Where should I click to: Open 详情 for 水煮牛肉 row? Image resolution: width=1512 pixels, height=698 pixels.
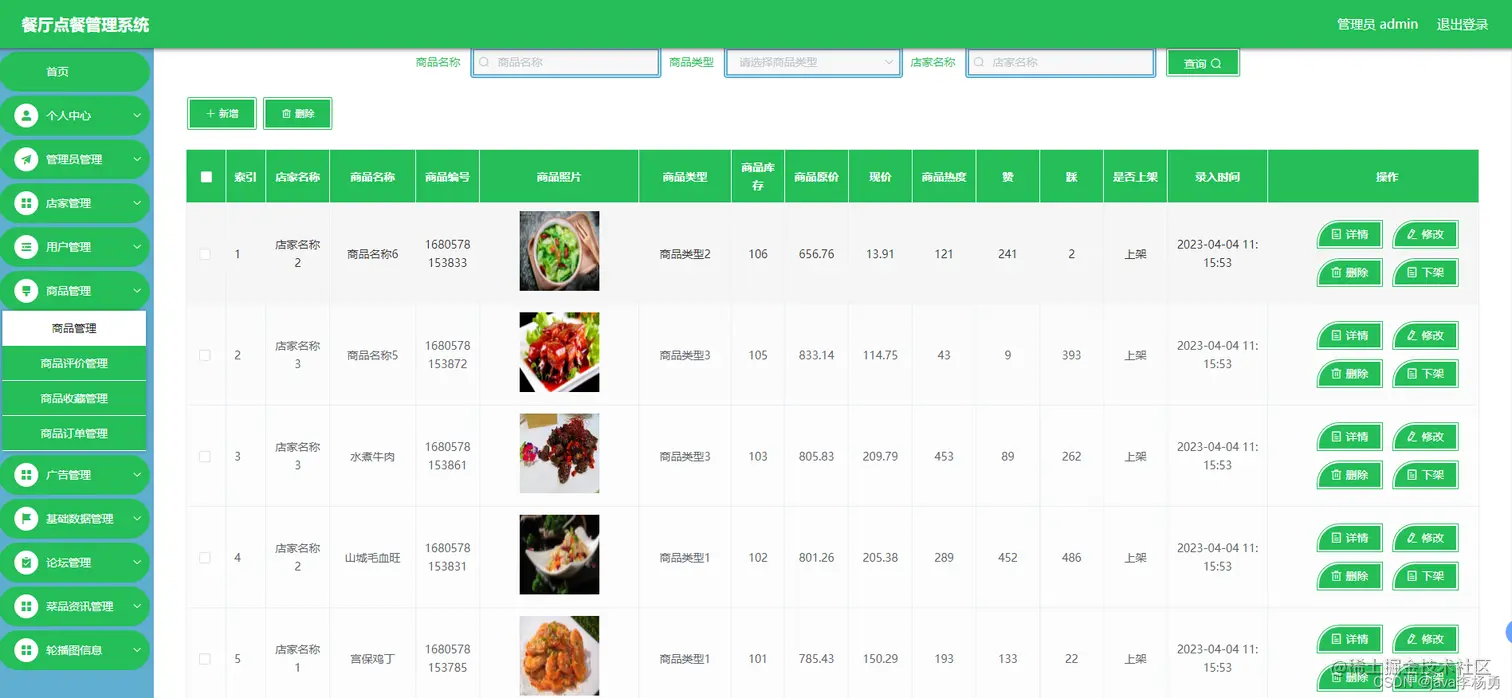1349,437
